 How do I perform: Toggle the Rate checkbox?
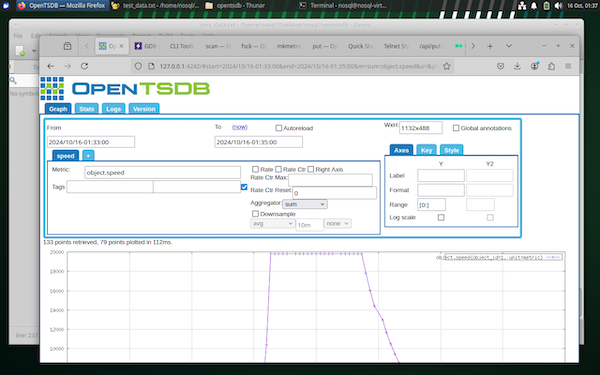(255, 169)
